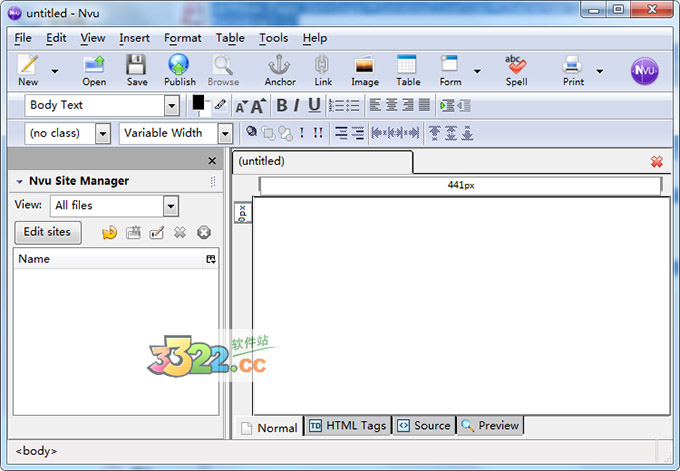This screenshot has height=471, width=680.
Task: Apply numbered list formatting
Action: (x=336, y=105)
